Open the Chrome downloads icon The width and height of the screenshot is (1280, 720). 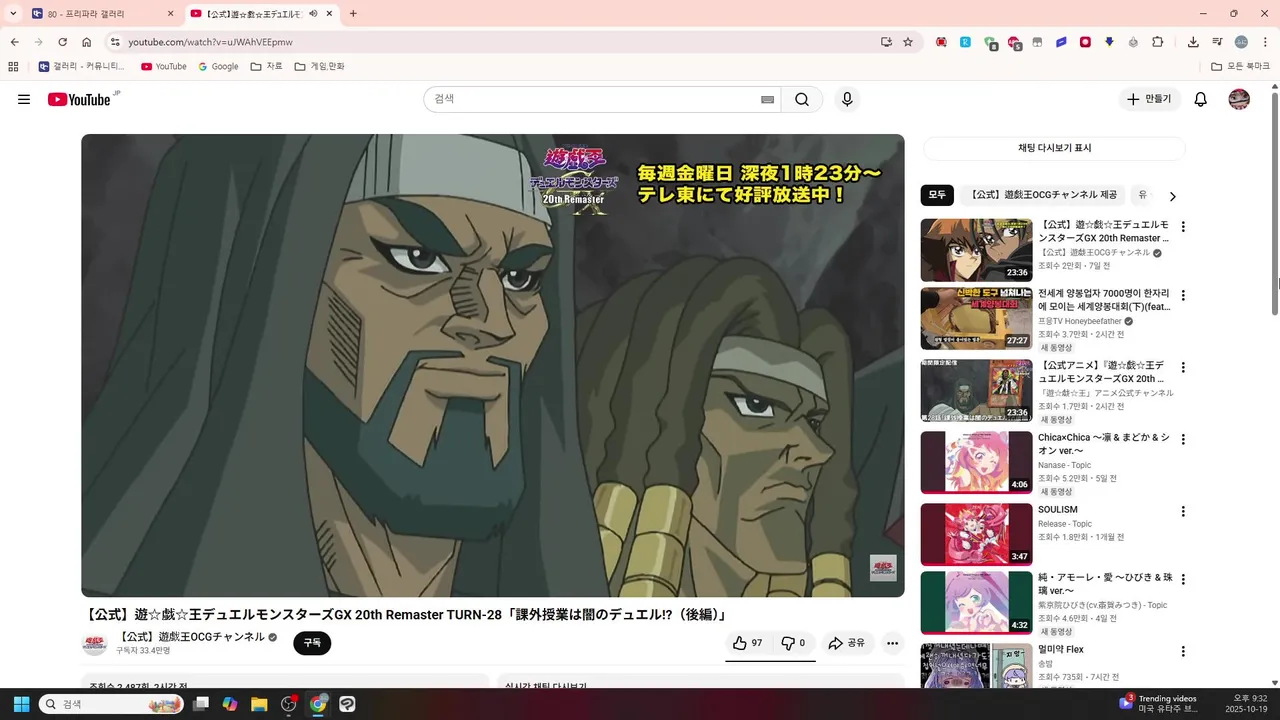click(x=1193, y=42)
